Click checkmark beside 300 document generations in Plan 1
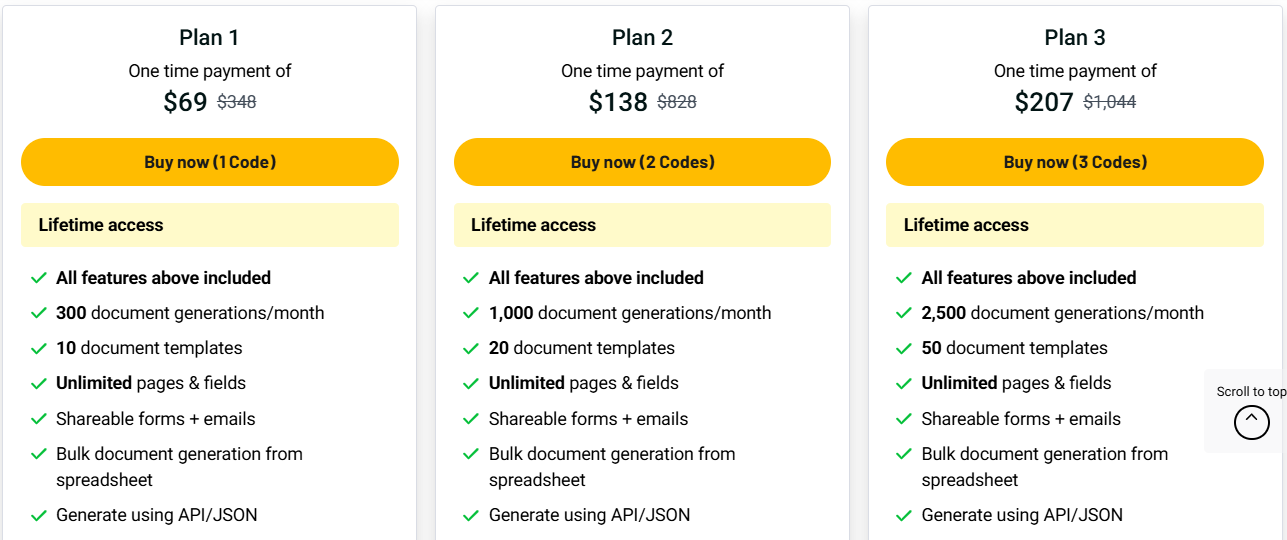 point(39,313)
